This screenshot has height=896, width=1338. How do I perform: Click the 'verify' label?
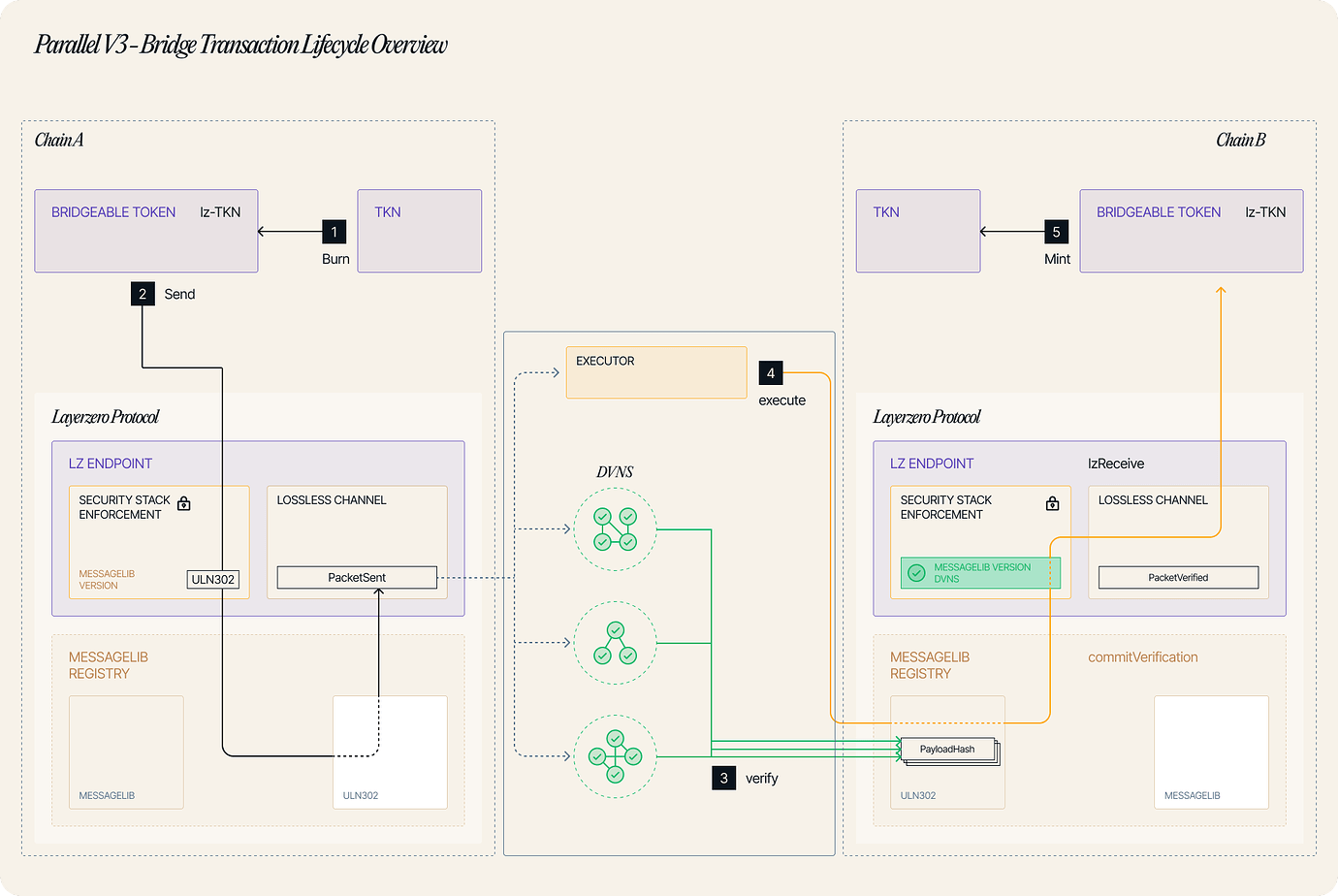point(762,779)
